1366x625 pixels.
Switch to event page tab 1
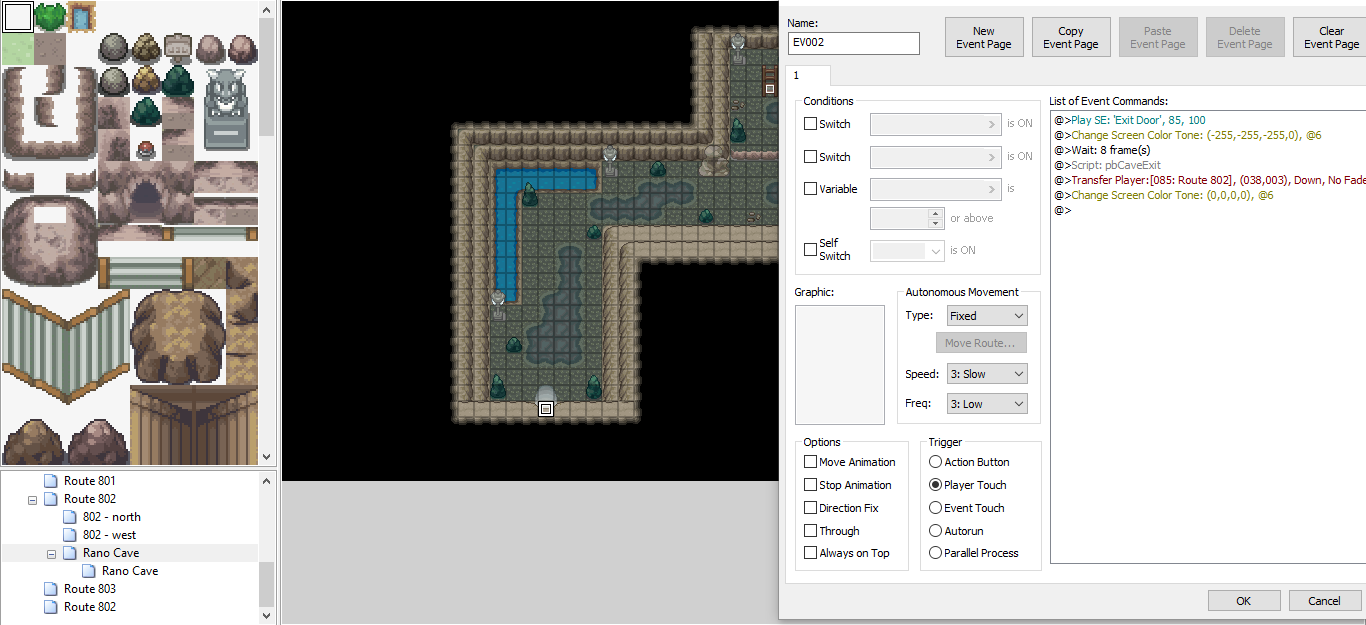point(807,76)
